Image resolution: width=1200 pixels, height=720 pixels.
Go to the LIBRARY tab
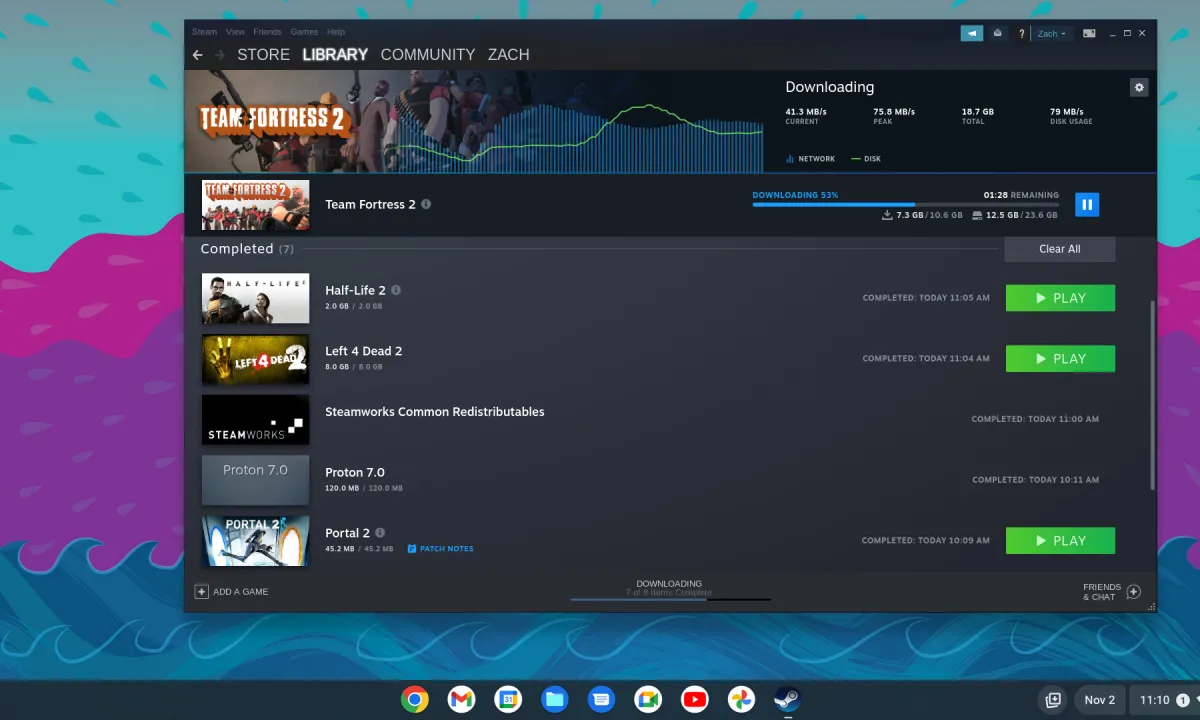(335, 55)
